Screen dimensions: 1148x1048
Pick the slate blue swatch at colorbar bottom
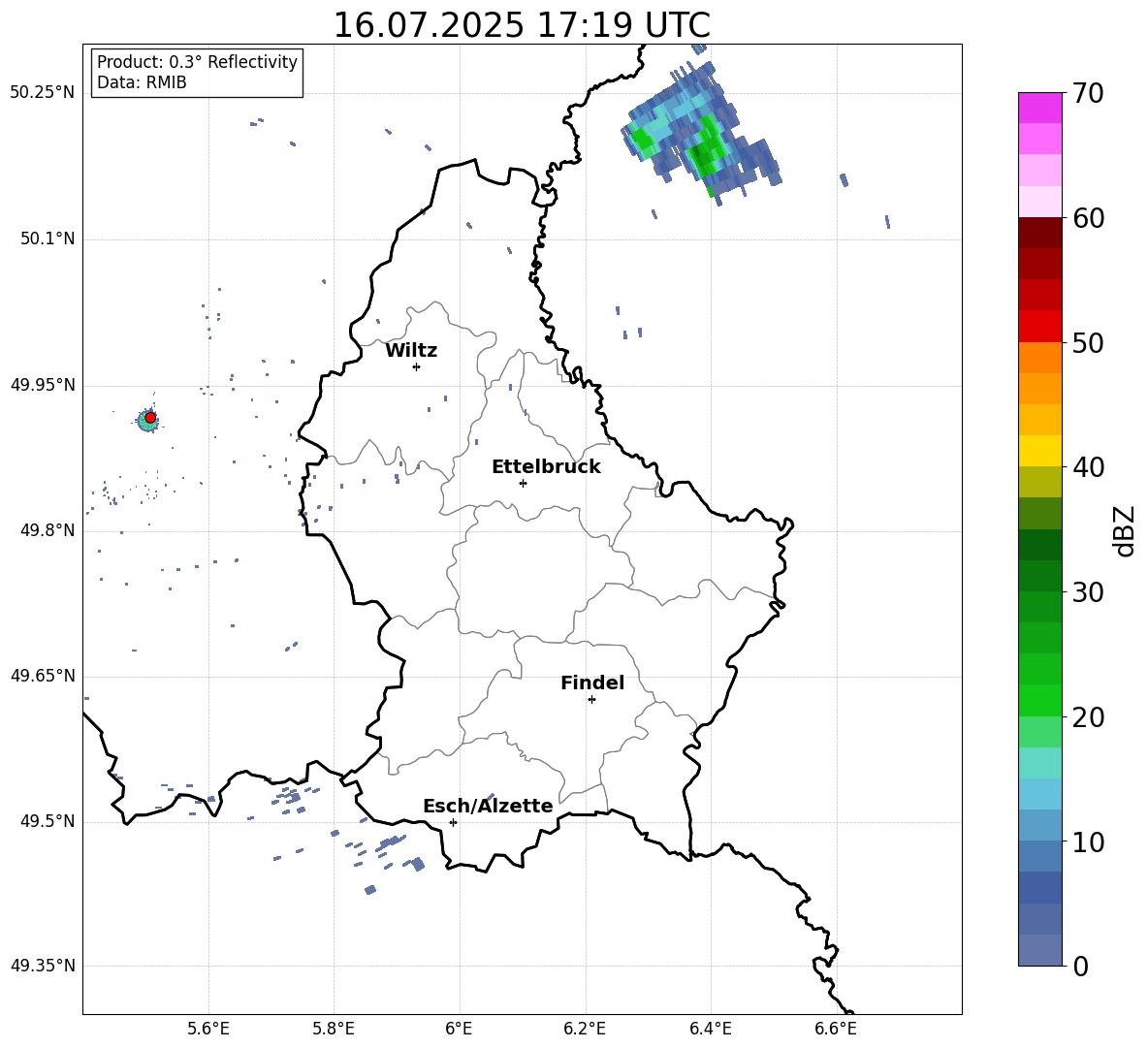pyautogui.click(x=1040, y=950)
